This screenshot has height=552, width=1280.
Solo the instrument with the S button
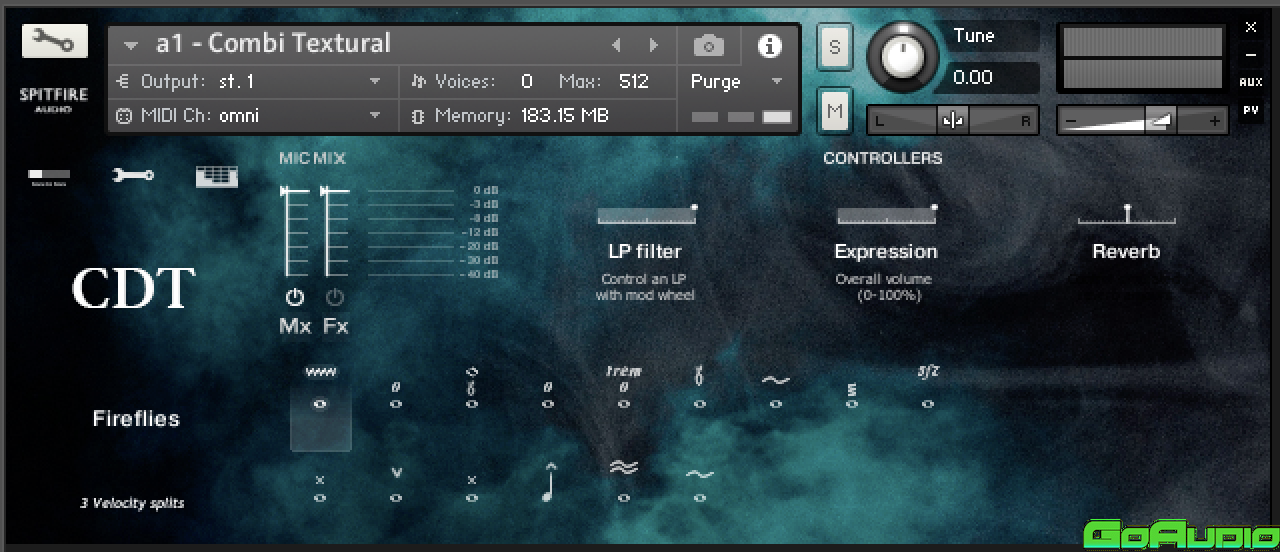(834, 48)
